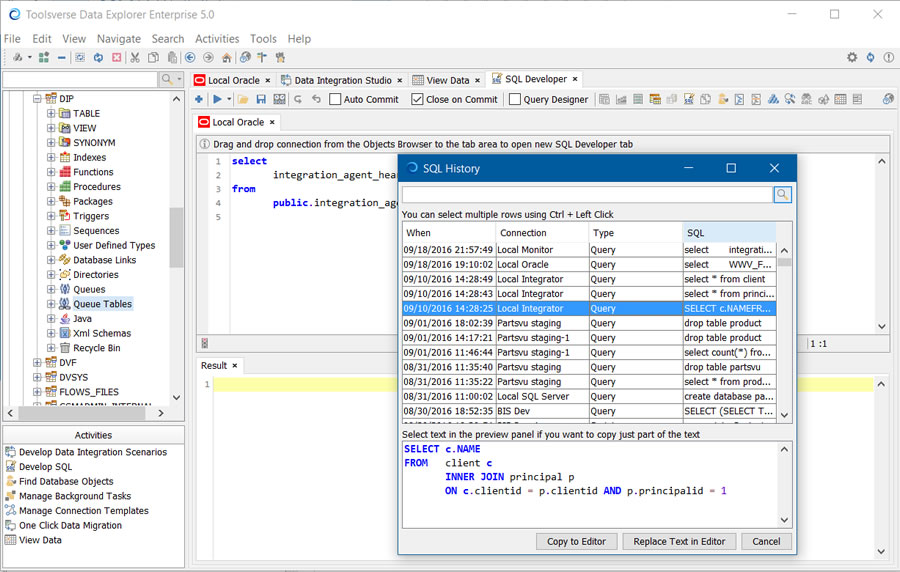Screen dimensions: 900x572
Task: Run query with the blue play icon
Action: 218,99
